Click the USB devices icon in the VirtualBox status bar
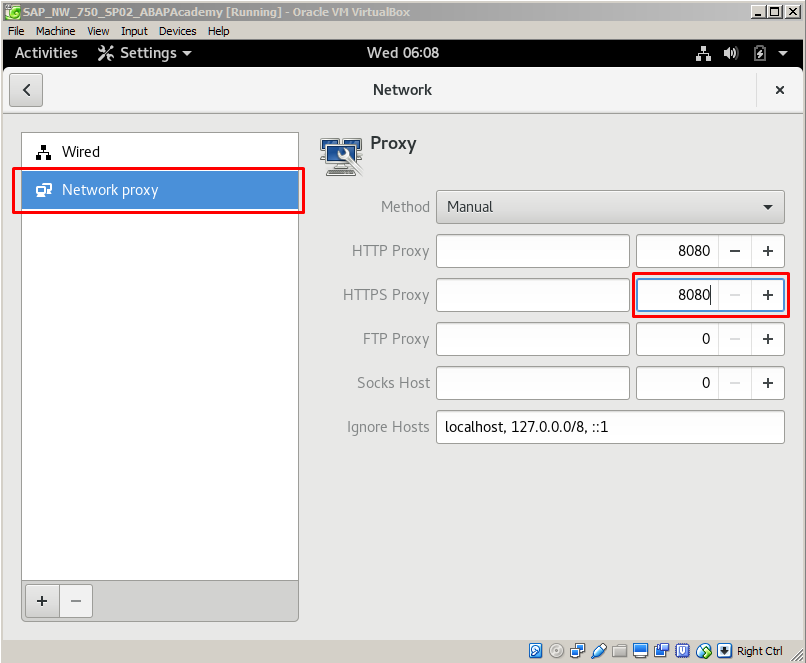Viewport: 806px width, 663px height. click(x=598, y=651)
